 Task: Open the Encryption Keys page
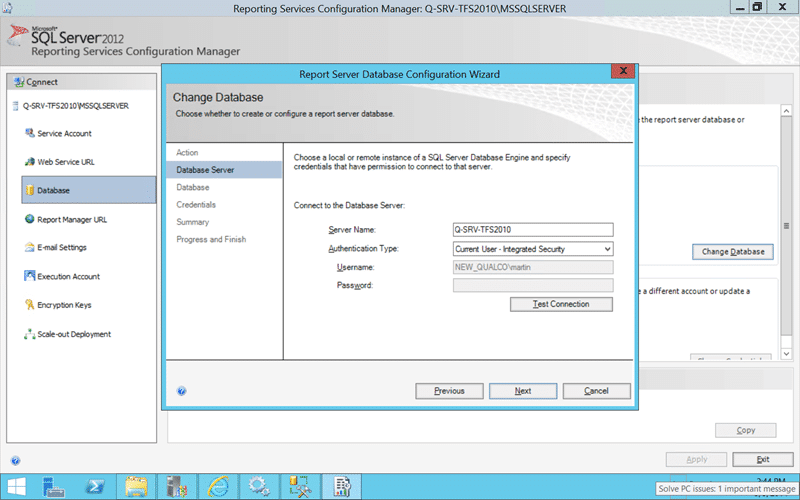tap(64, 305)
